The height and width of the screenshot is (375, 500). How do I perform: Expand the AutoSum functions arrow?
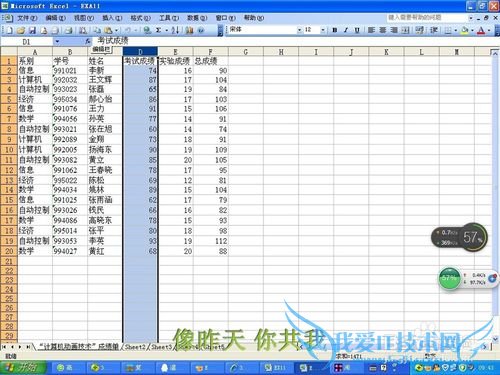point(166,30)
